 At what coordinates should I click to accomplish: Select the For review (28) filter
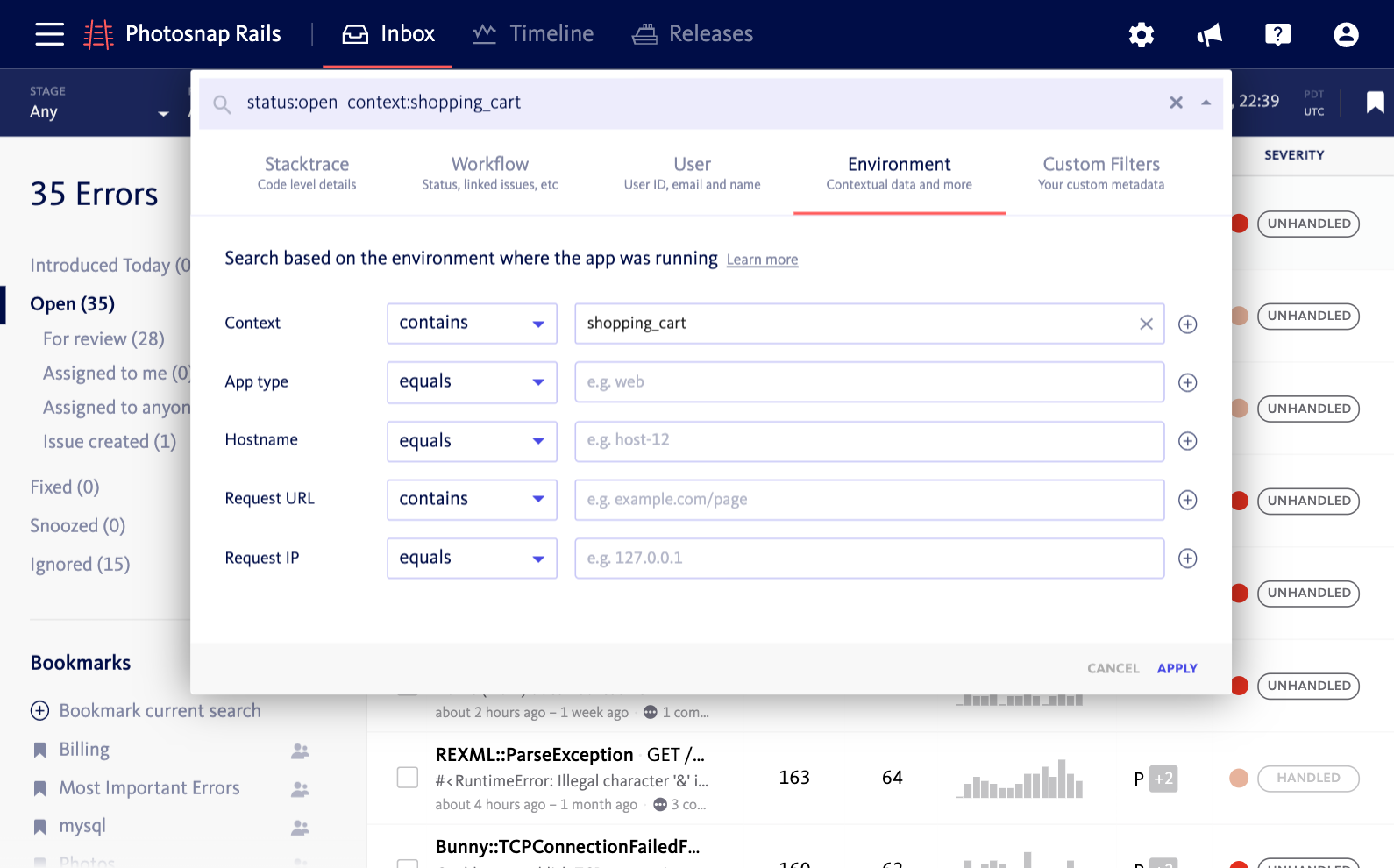coord(103,338)
